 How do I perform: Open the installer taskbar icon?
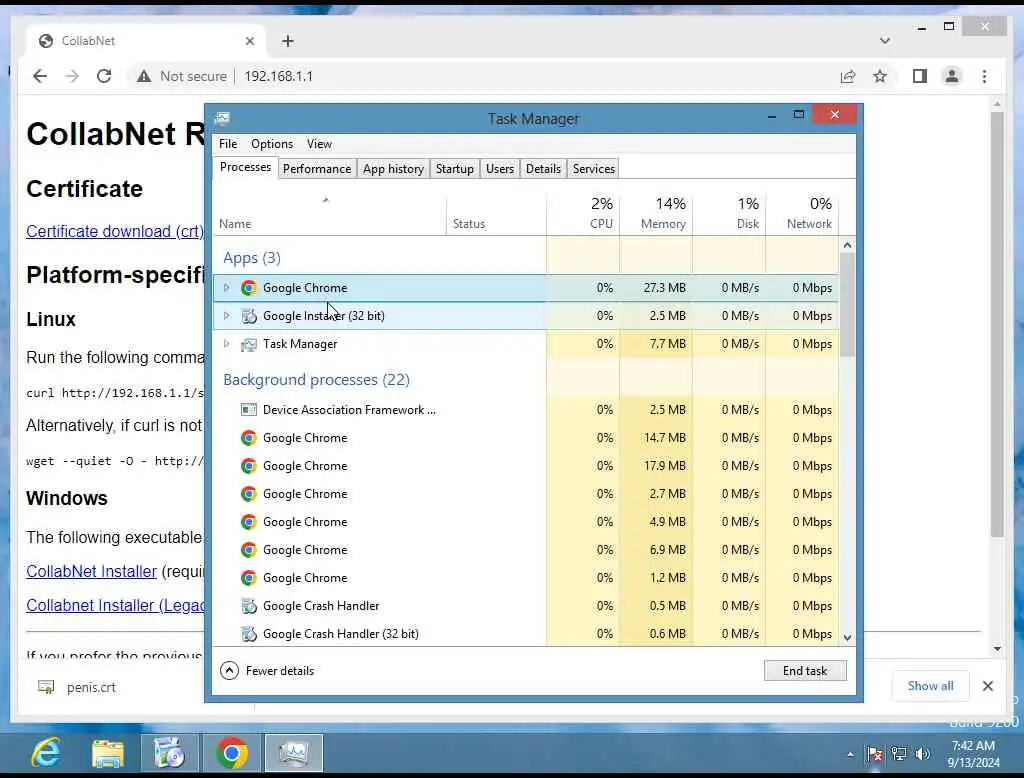169,753
